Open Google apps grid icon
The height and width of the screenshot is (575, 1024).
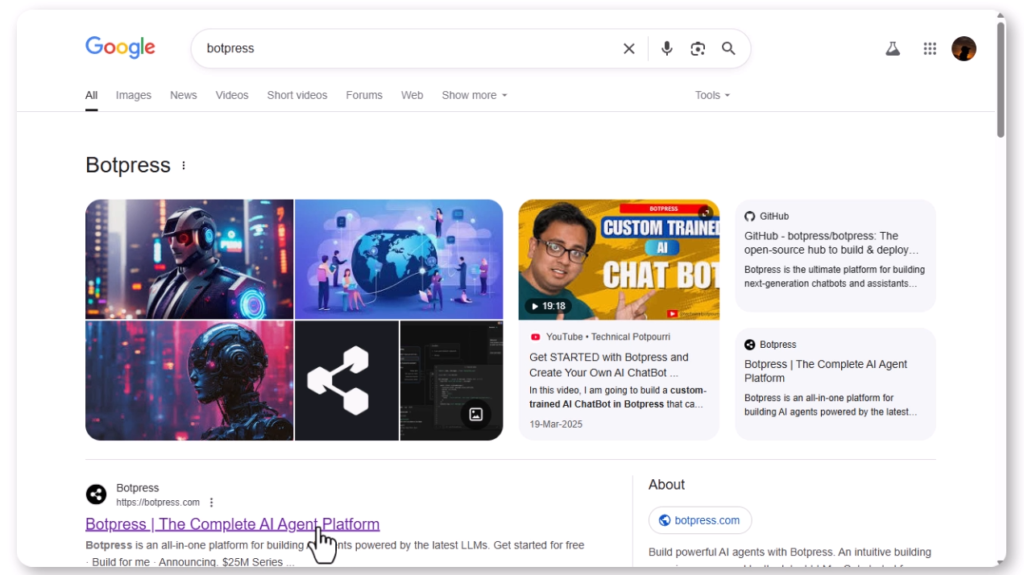click(930, 48)
